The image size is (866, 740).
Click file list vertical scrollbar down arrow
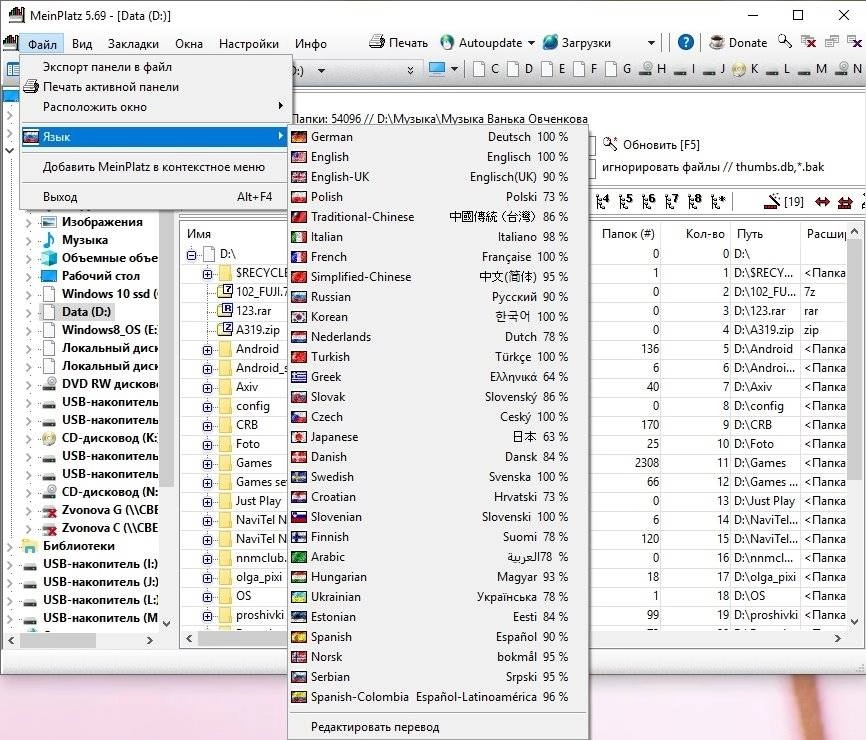pos(854,622)
